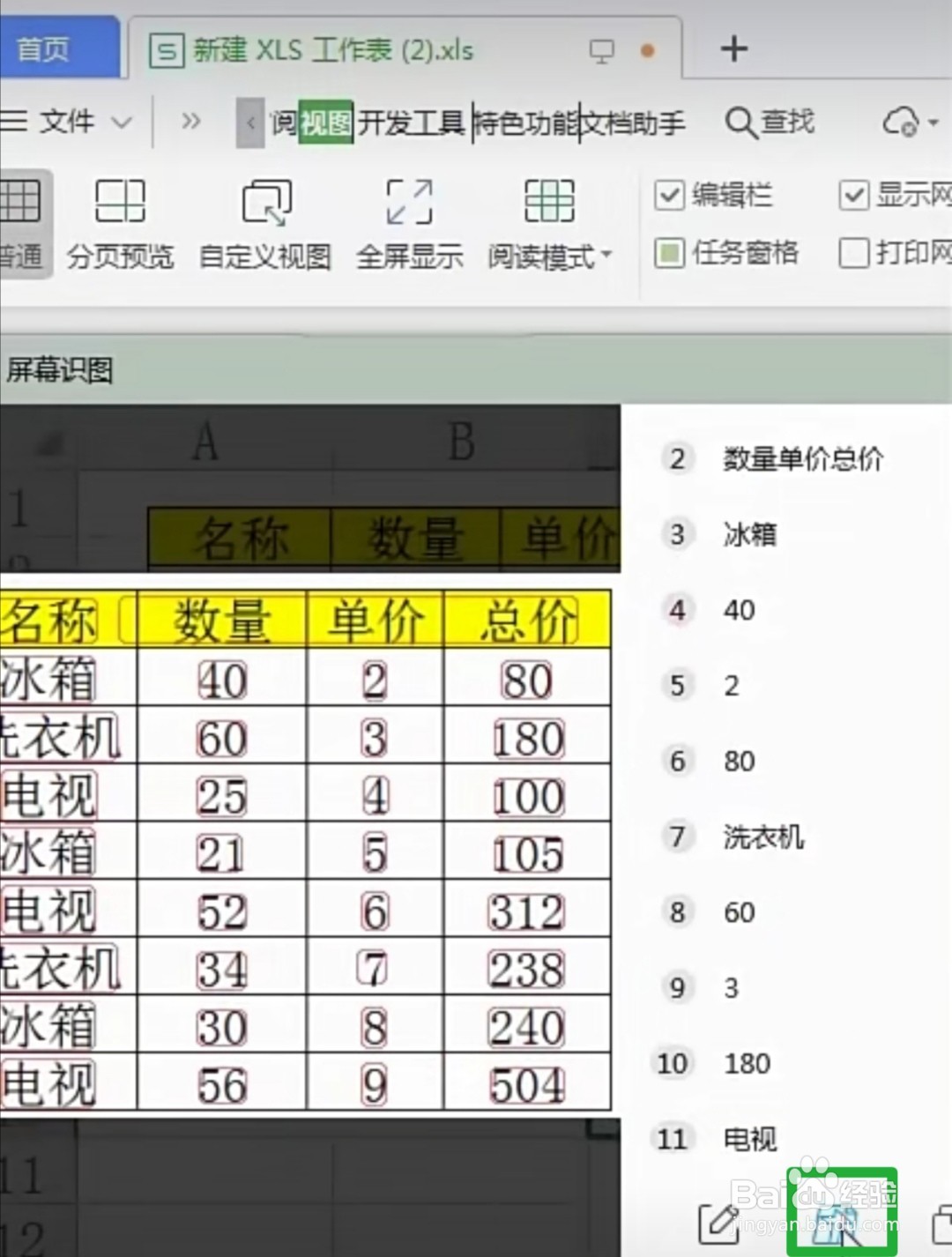Viewport: 952px width, 1257px height.
Task: Click the cloud sync icon
Action: [902, 123]
